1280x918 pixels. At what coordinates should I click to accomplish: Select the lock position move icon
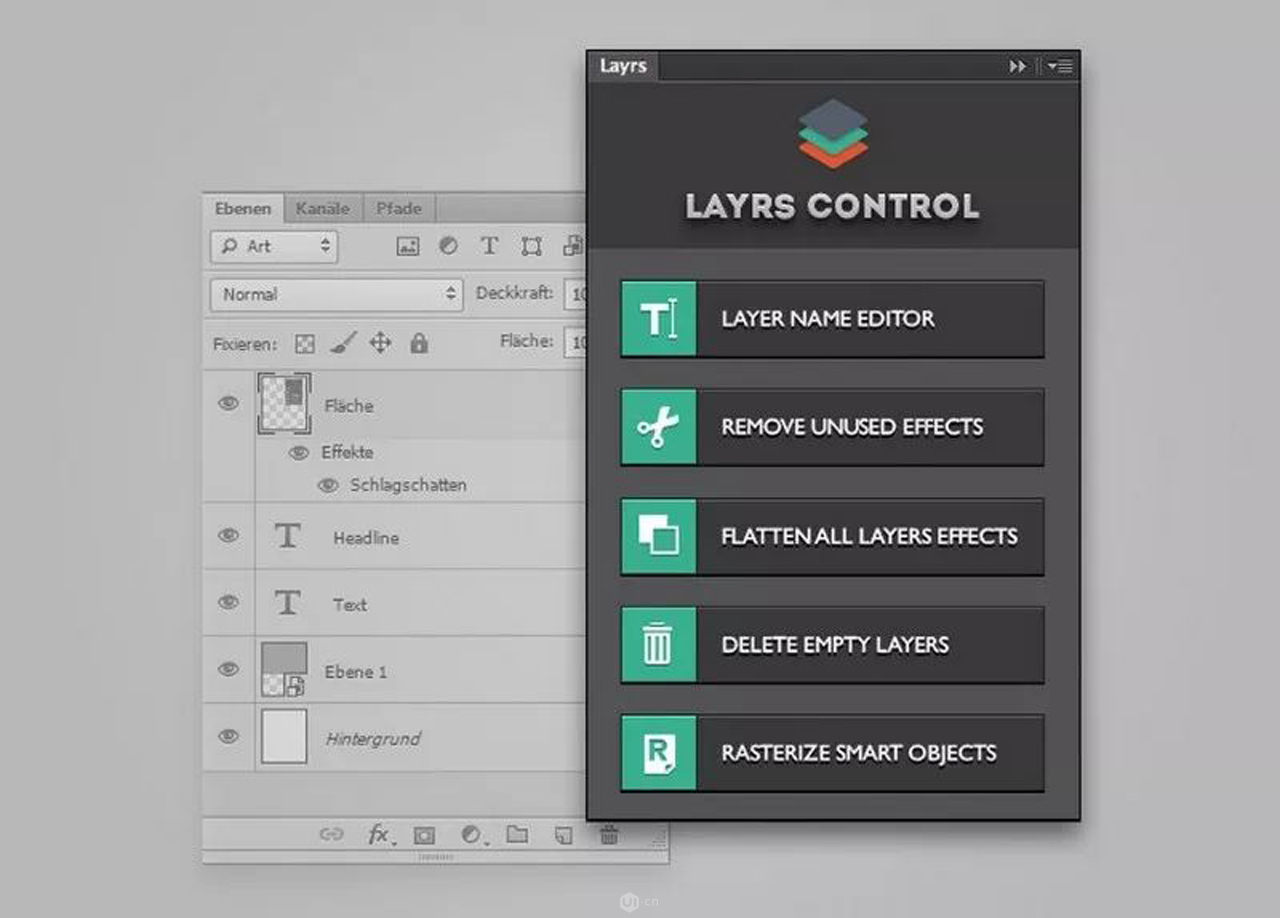pyautogui.click(x=380, y=344)
